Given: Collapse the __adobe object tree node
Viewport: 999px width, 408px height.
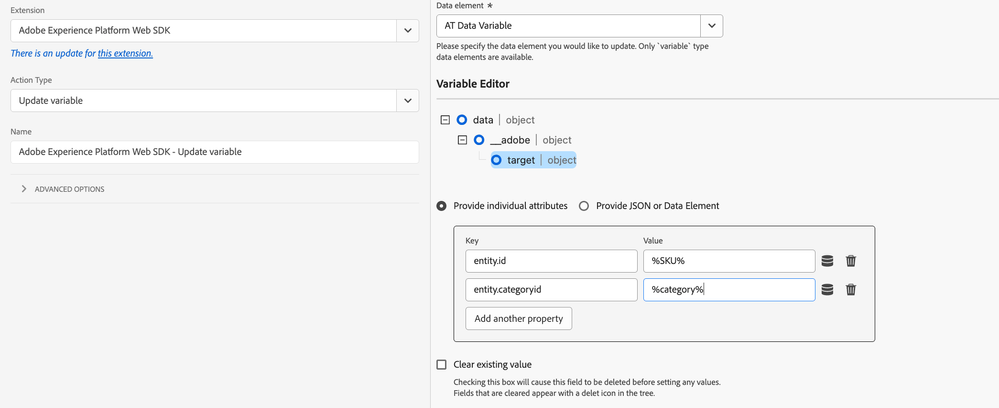Looking at the screenshot, I should [x=462, y=140].
